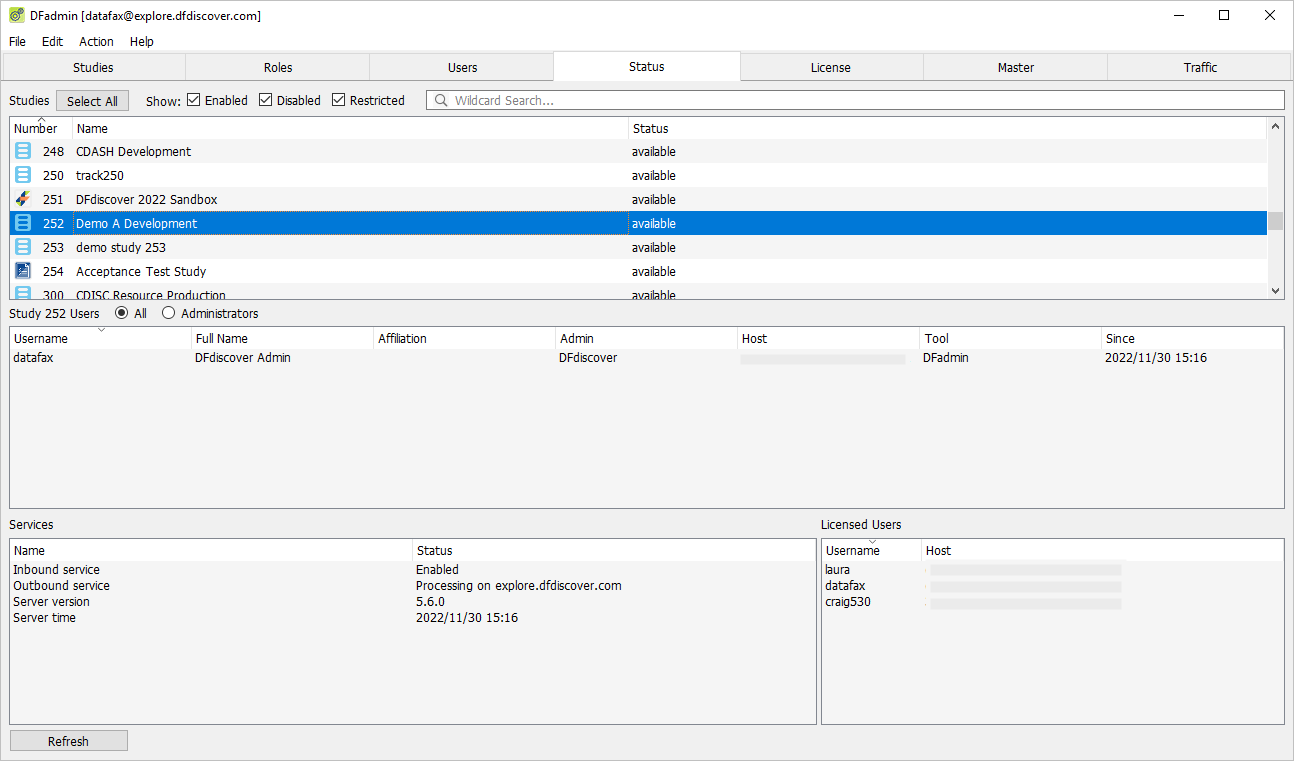Select the Acceptance Test Study name

click(x=141, y=271)
